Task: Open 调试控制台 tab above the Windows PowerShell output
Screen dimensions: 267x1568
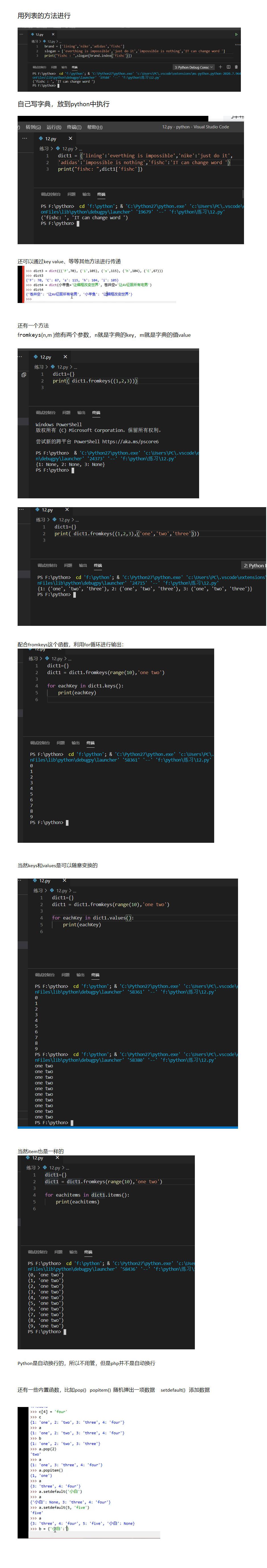Action: (x=46, y=413)
